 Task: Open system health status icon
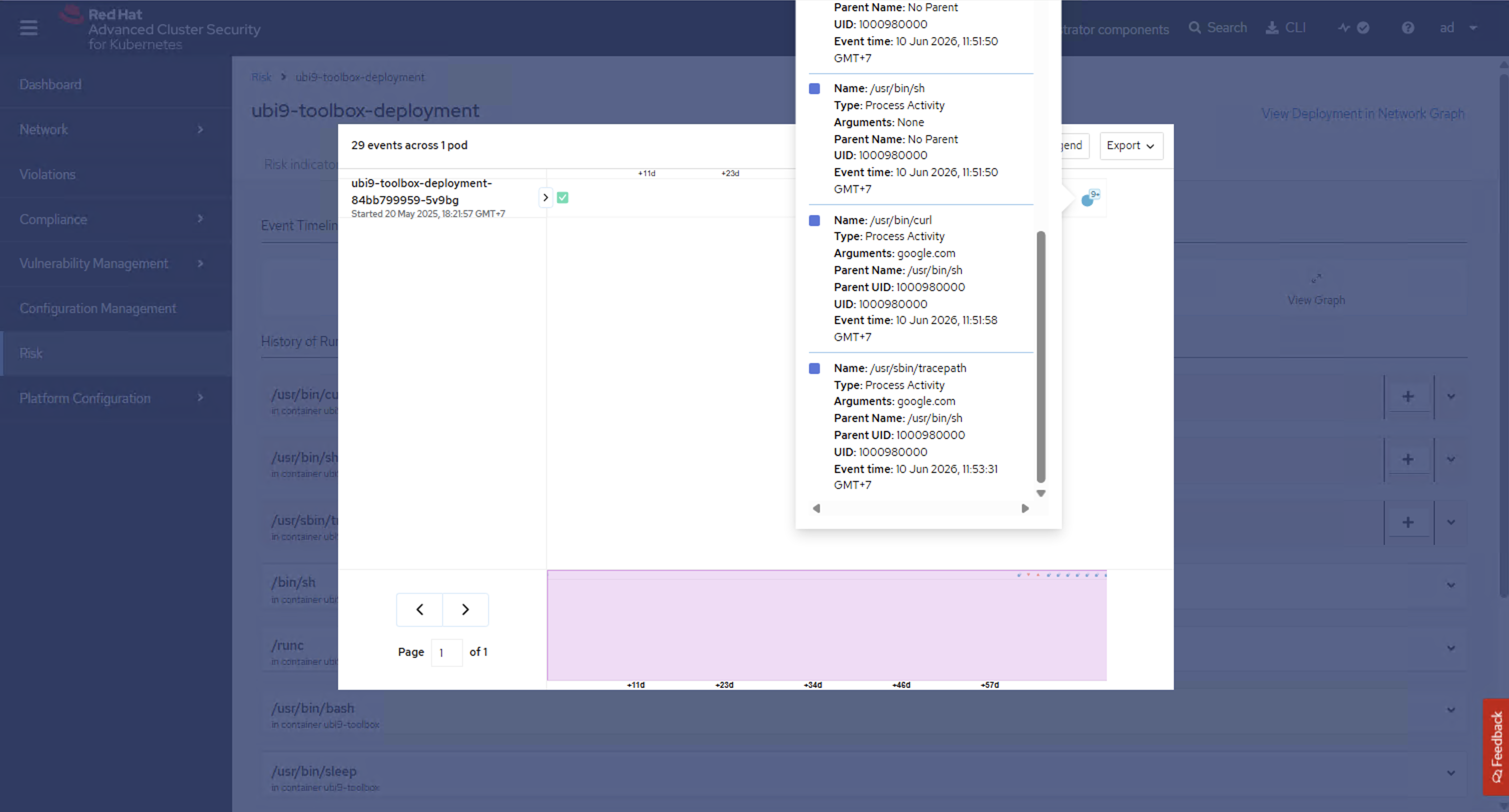[1354, 27]
